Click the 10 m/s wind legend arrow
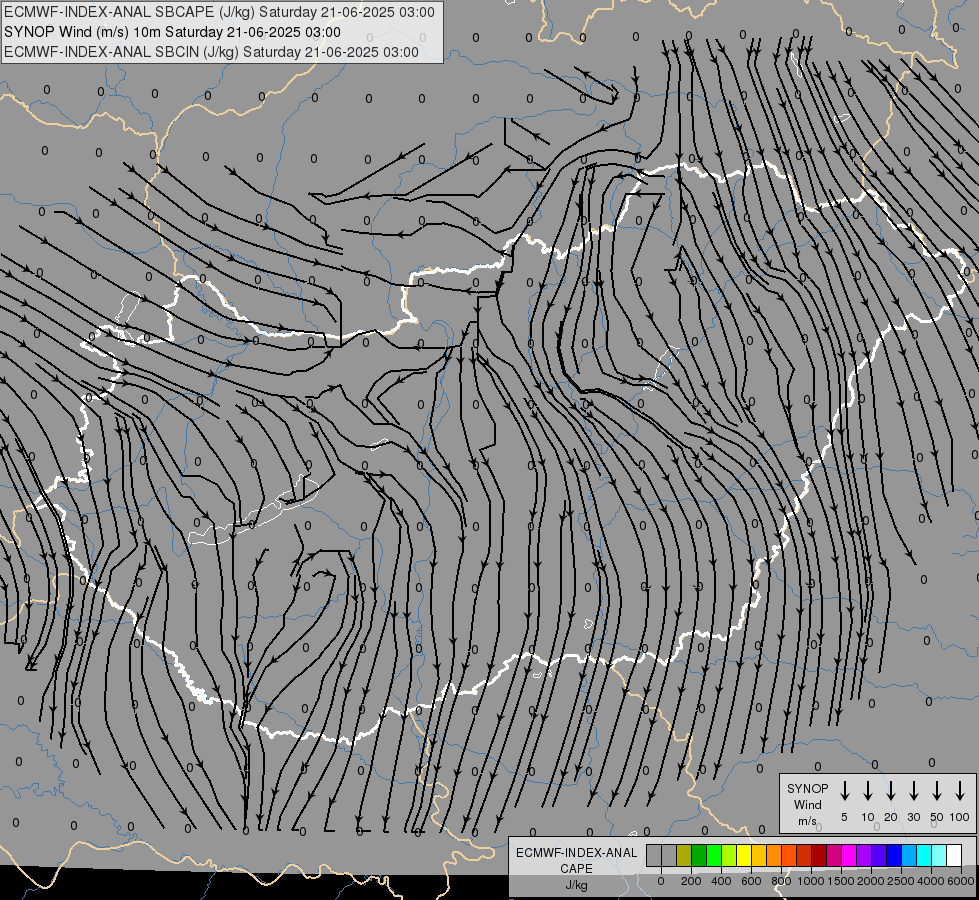 coord(868,791)
